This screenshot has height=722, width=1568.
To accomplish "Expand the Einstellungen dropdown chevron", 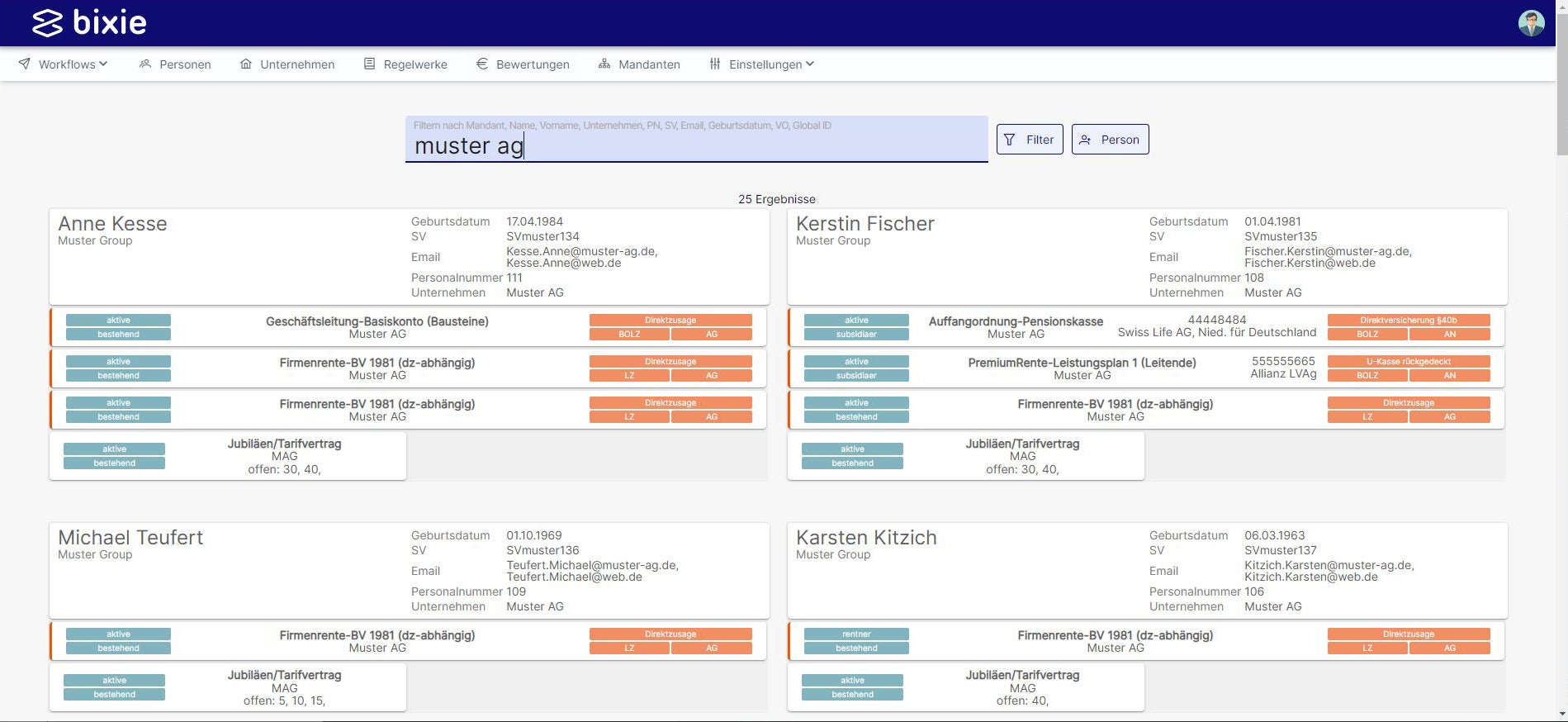I will point(810,64).
